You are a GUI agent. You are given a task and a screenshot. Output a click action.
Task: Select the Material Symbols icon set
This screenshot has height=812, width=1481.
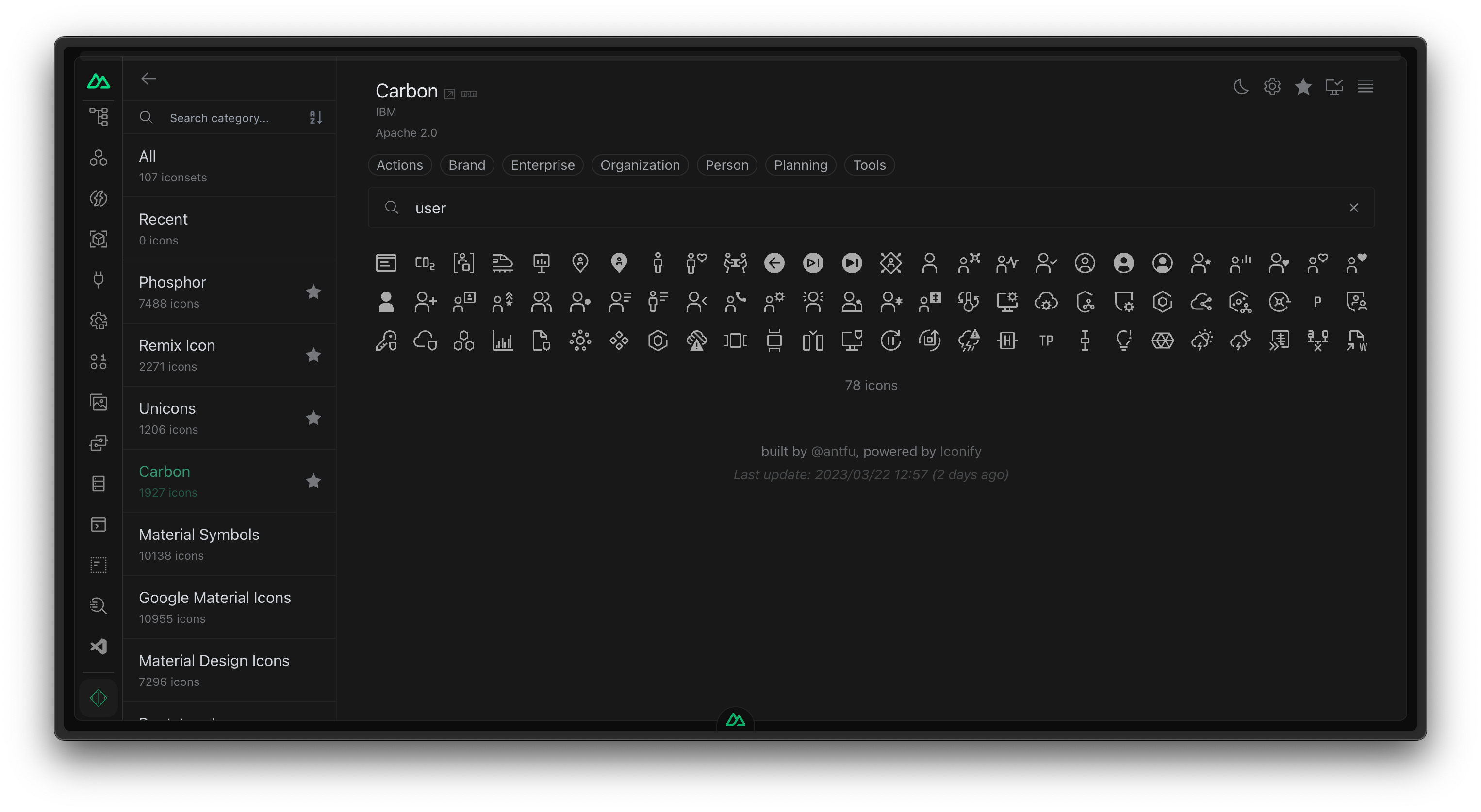pos(199,535)
